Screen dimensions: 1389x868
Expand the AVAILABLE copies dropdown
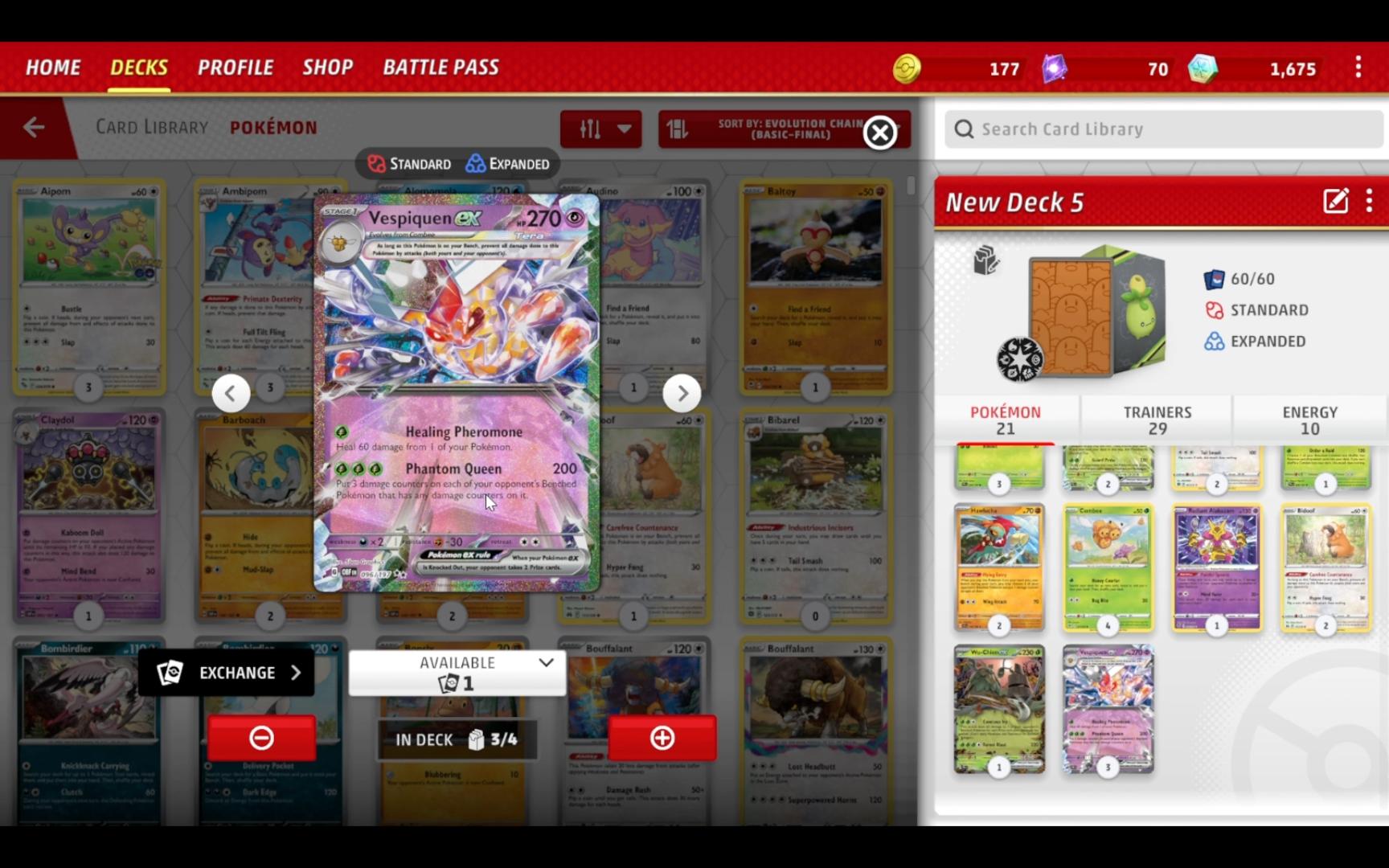pyautogui.click(x=457, y=673)
